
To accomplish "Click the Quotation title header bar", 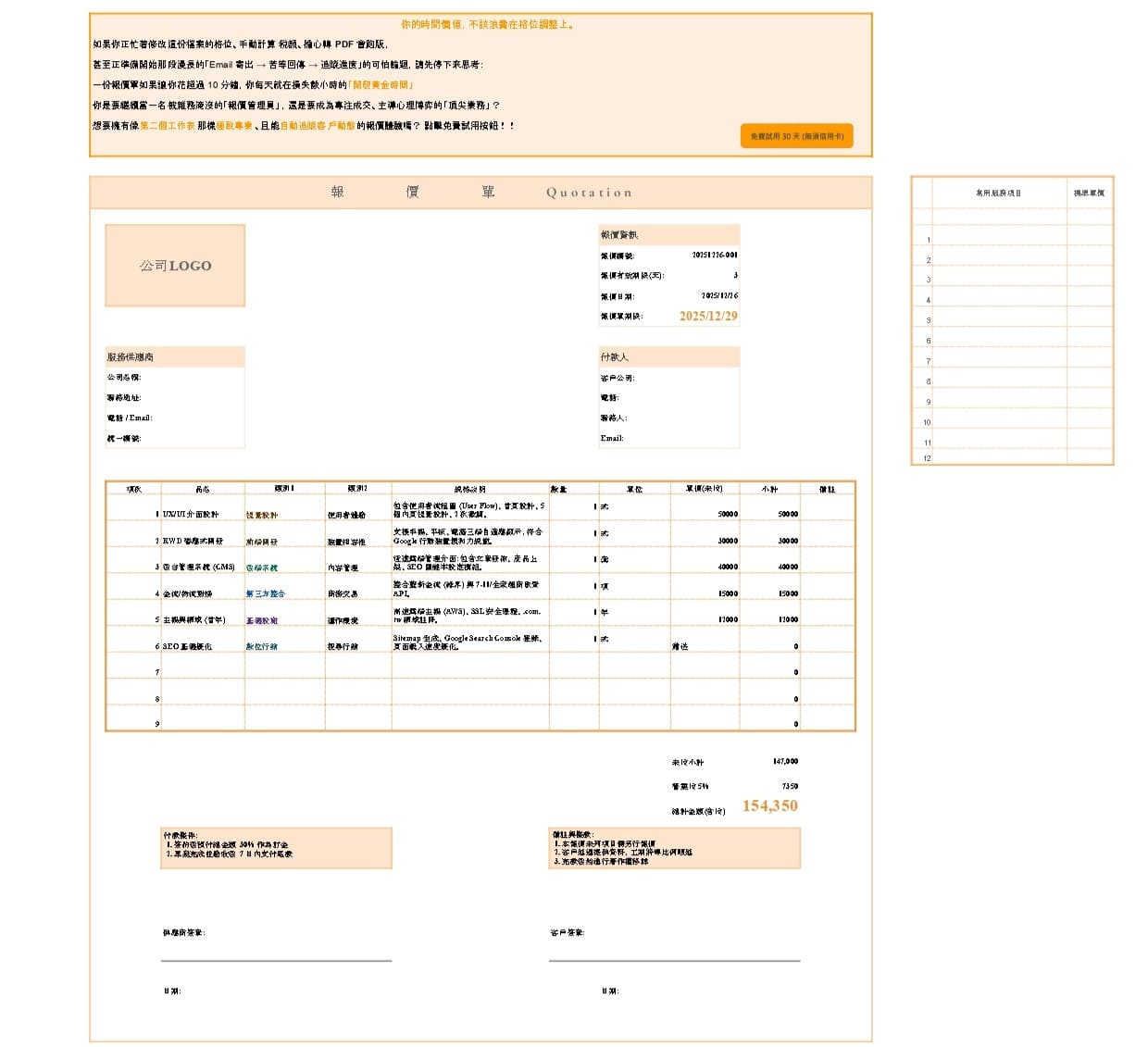I will (480, 193).
